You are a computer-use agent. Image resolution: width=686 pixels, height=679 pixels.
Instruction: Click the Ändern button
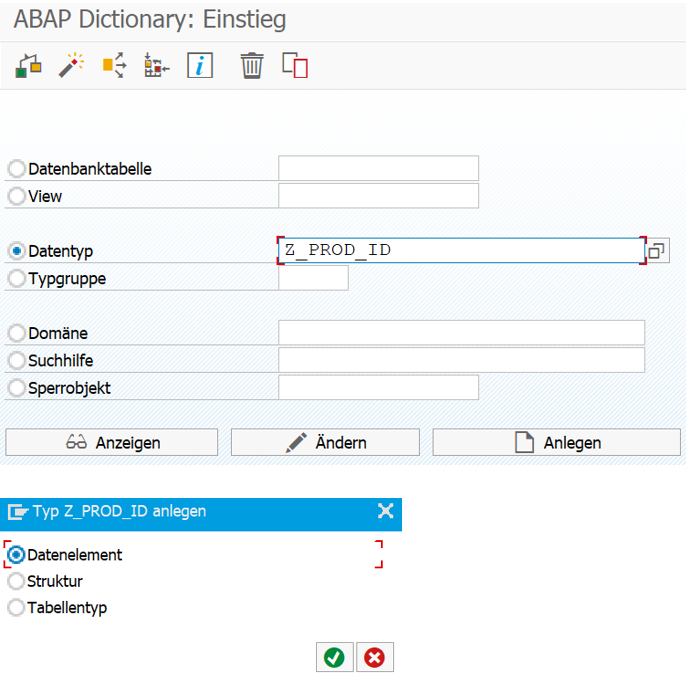tap(325, 442)
